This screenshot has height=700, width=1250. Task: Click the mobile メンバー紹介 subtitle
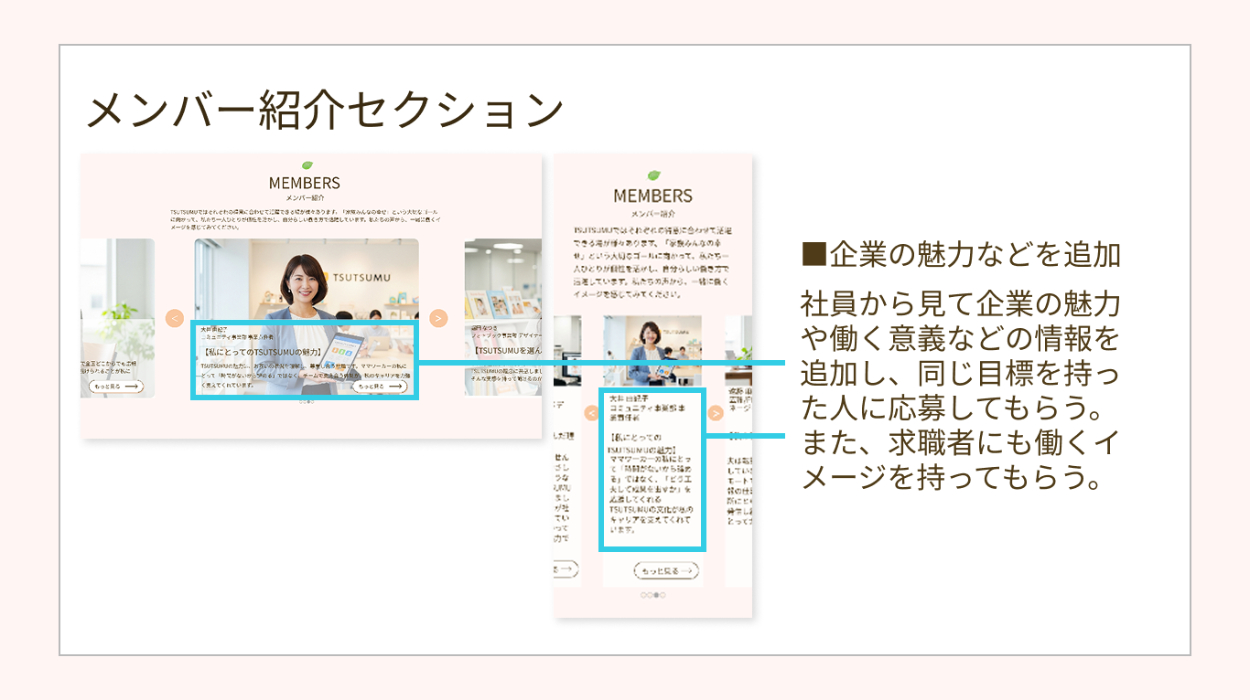click(x=653, y=214)
